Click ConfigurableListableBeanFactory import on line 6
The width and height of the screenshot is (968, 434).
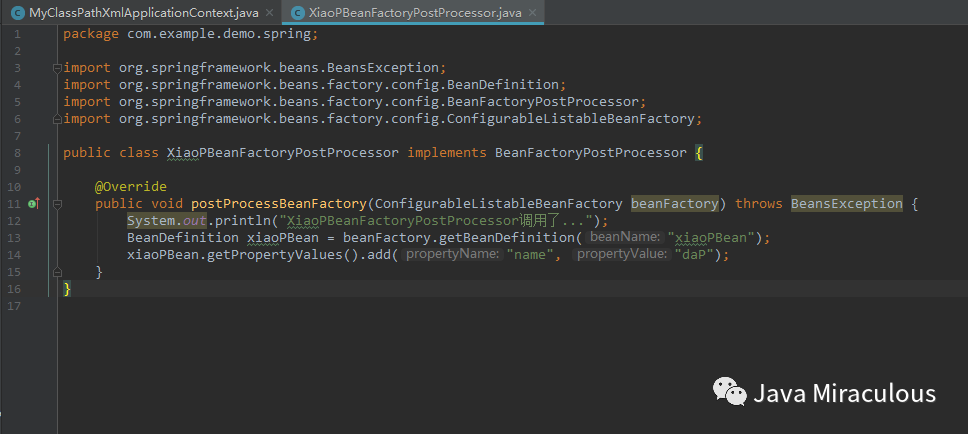pos(570,119)
